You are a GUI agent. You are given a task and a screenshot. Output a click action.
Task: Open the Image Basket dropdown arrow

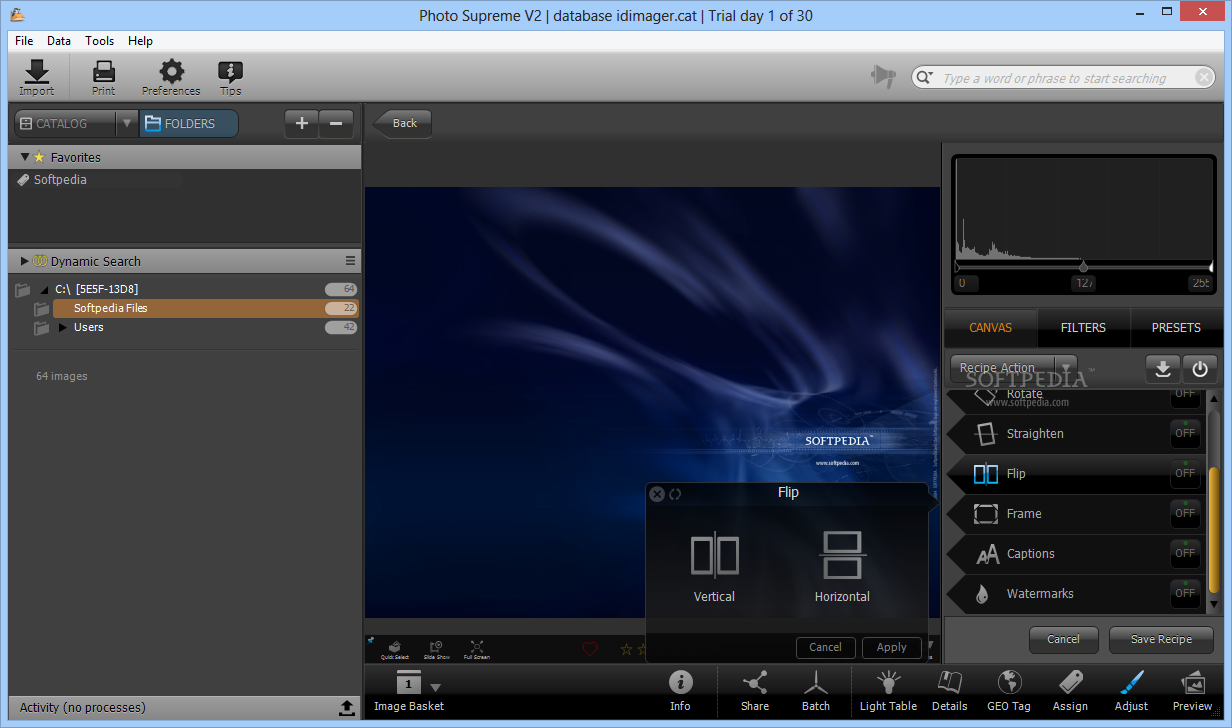click(x=435, y=687)
